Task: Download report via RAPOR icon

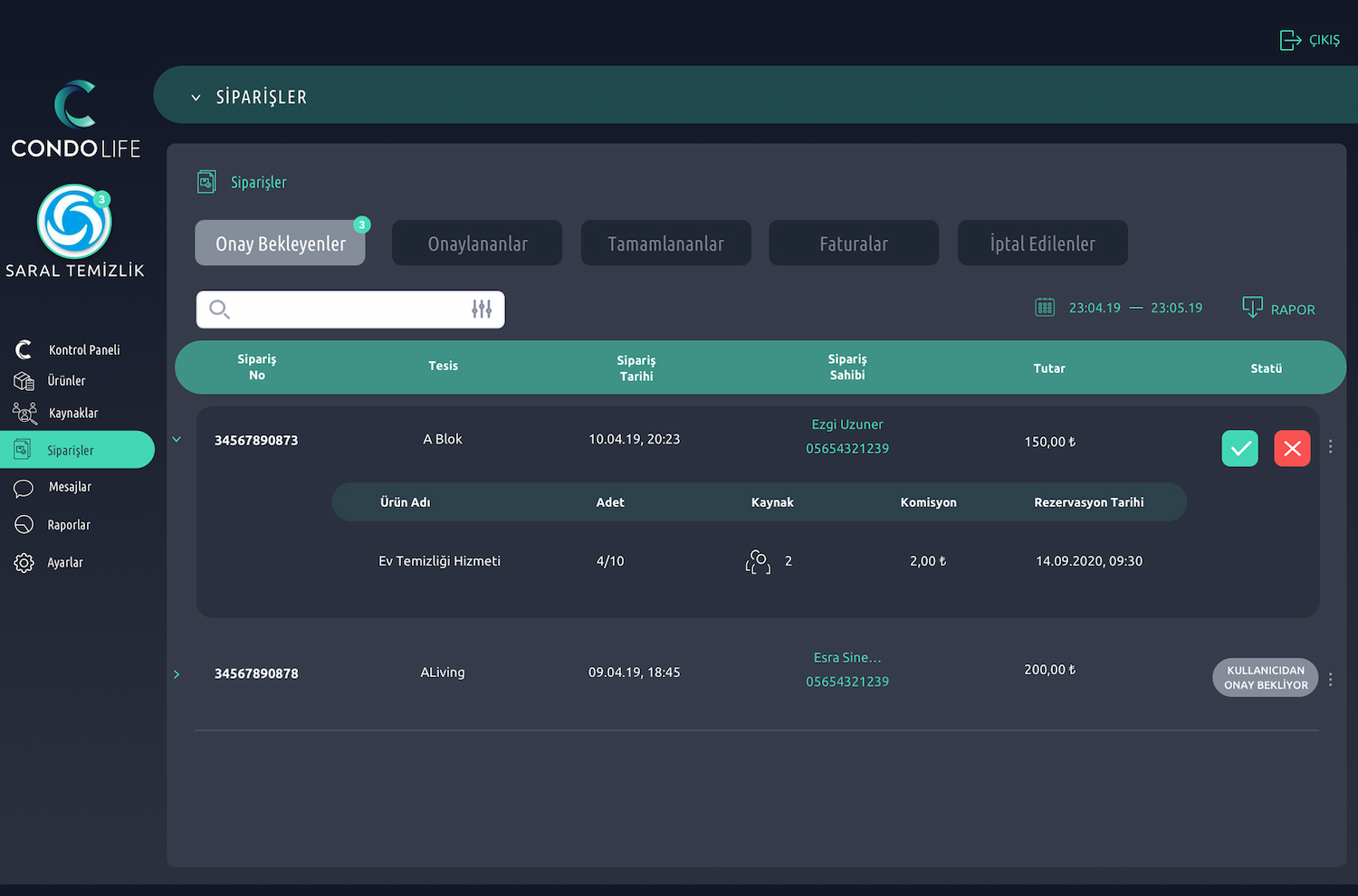Action: tap(1252, 308)
